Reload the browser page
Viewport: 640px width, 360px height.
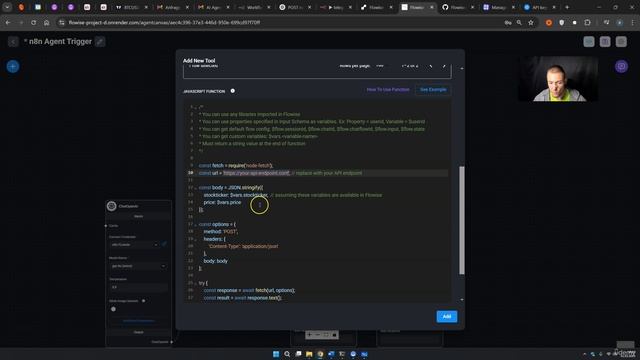pyautogui.click(x=33, y=22)
